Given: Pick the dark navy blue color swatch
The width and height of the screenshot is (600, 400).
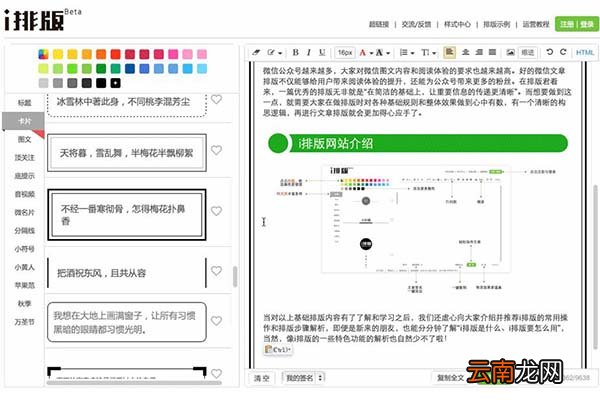Looking at the screenshot, I should [130, 69].
